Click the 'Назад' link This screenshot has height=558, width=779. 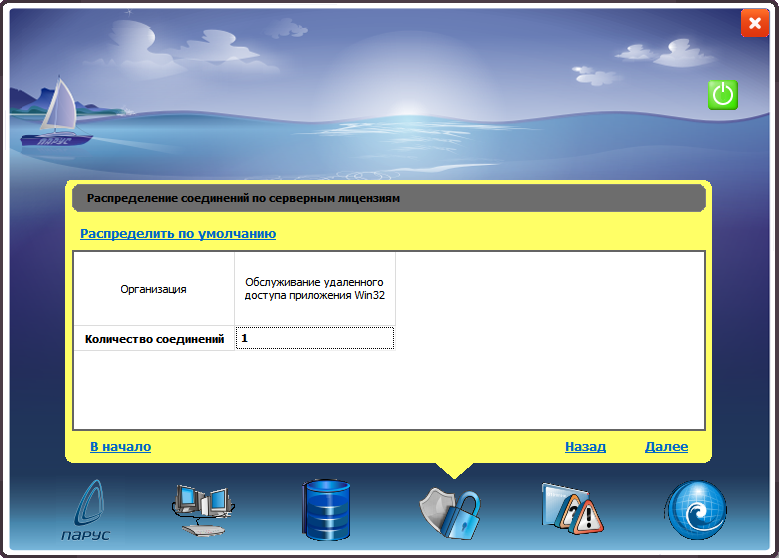pos(585,447)
